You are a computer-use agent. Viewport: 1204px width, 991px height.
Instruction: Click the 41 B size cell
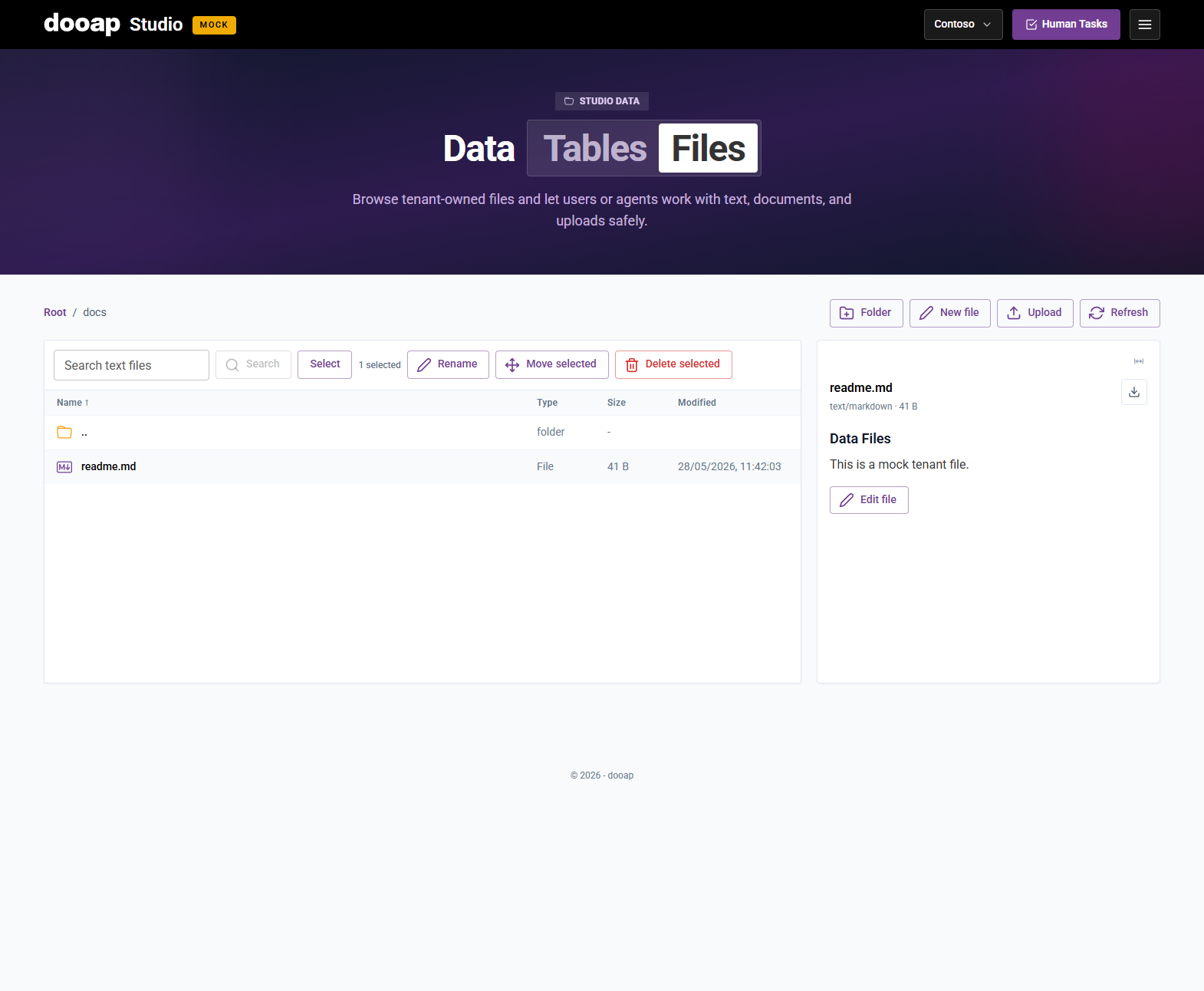pyautogui.click(x=618, y=466)
